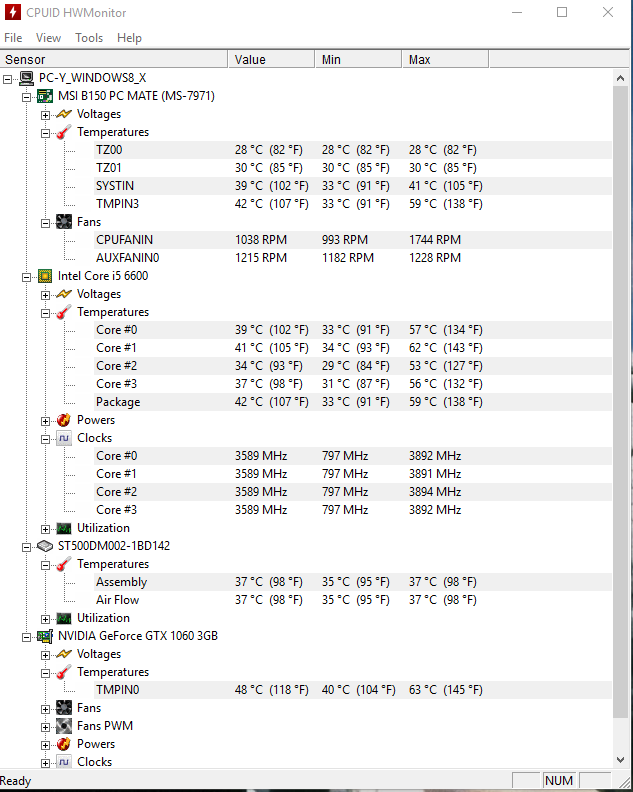The image size is (633, 792).
Task: Click the 3894 MHz max clock value
Action: 435,492
